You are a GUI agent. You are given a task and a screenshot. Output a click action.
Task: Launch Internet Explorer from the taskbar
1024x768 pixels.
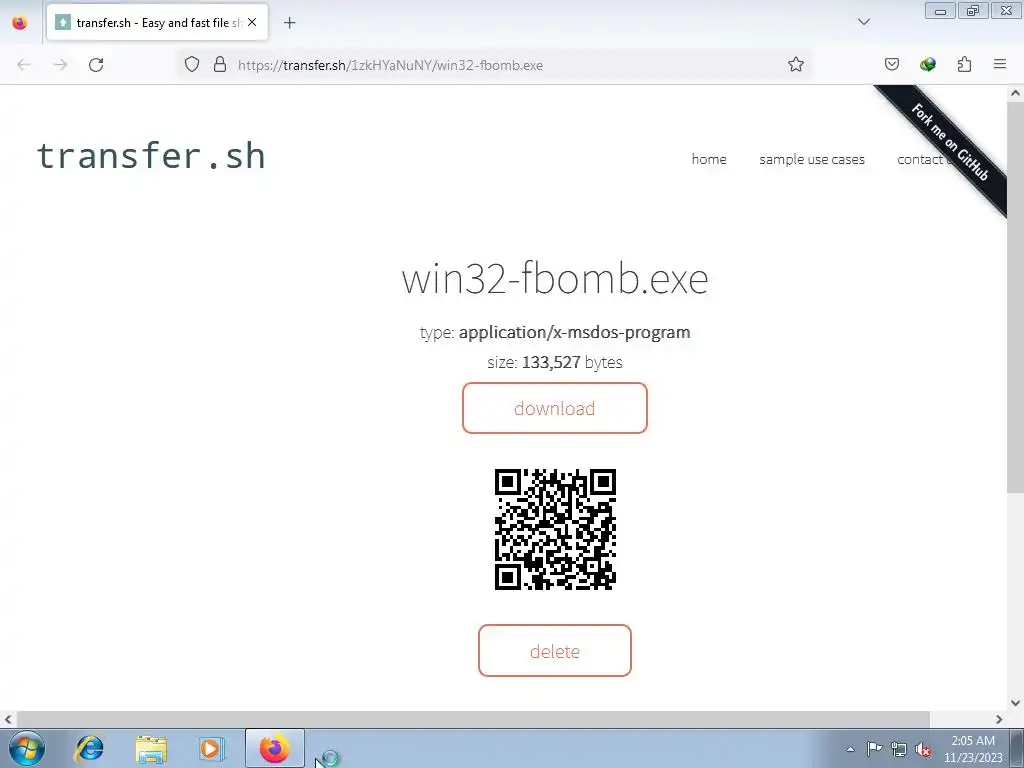point(89,748)
